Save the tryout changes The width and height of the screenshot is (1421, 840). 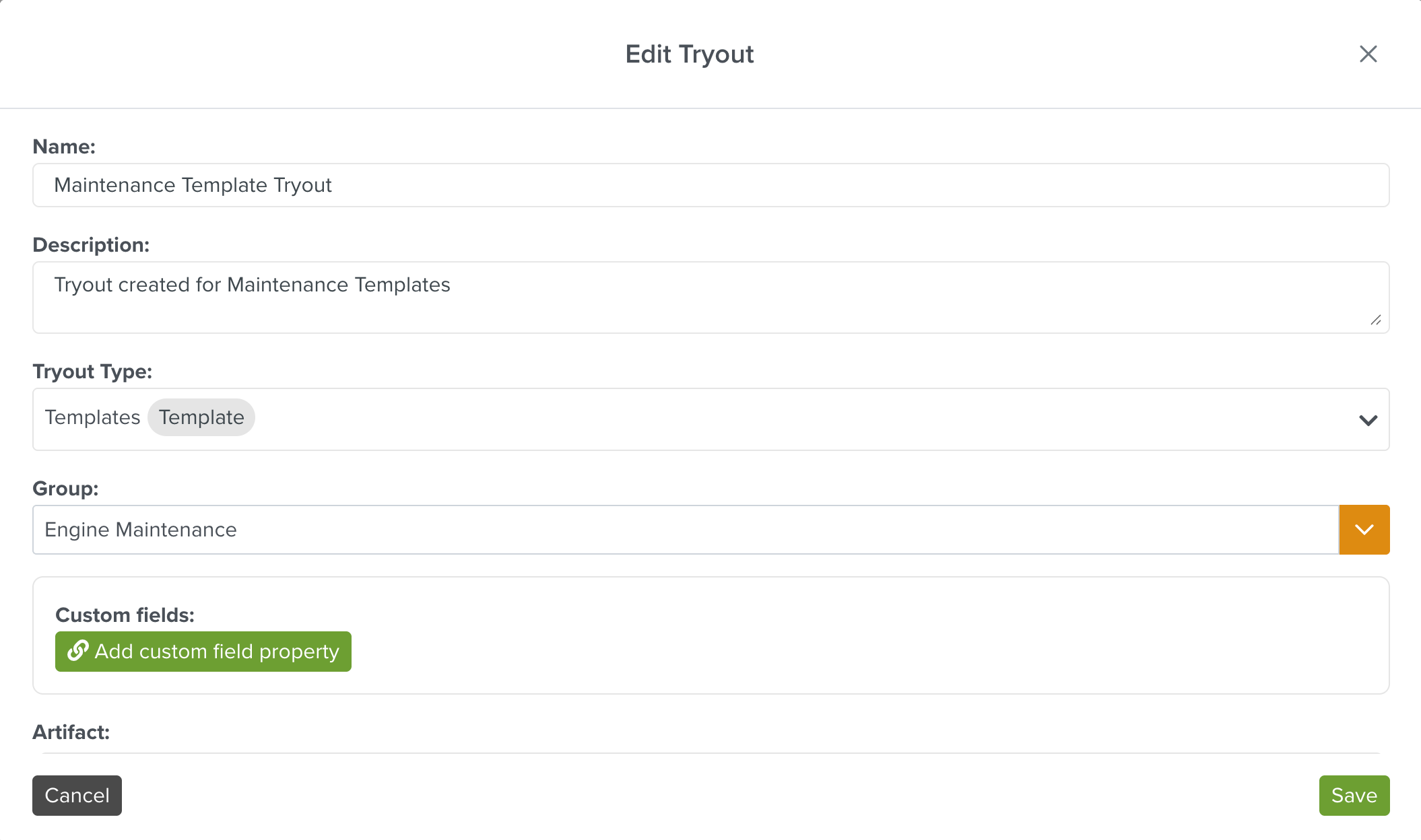pos(1354,795)
